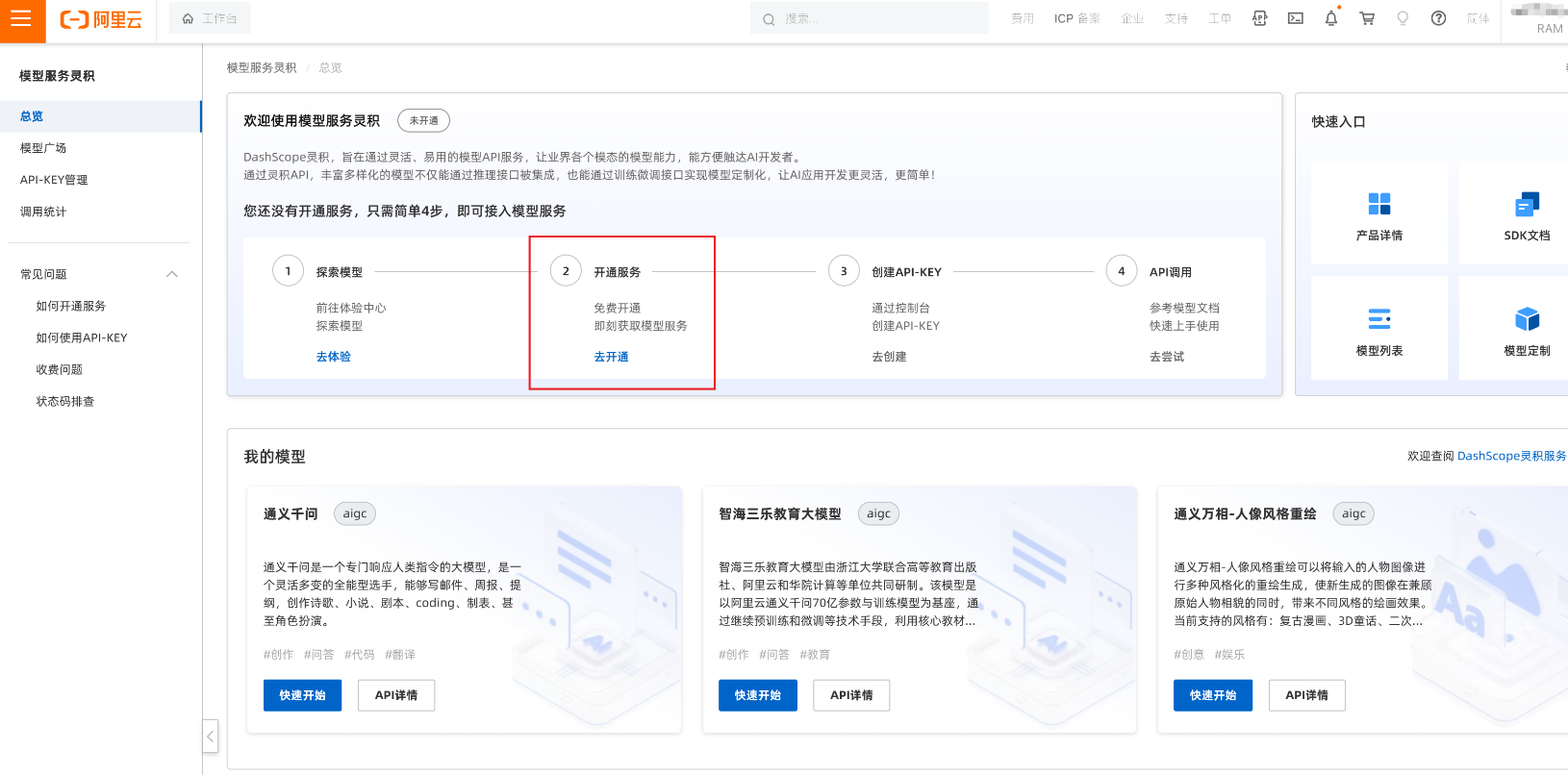Click API详情 on 通义万相 card
Image resolution: width=1568 pixels, height=775 pixels.
(1307, 695)
